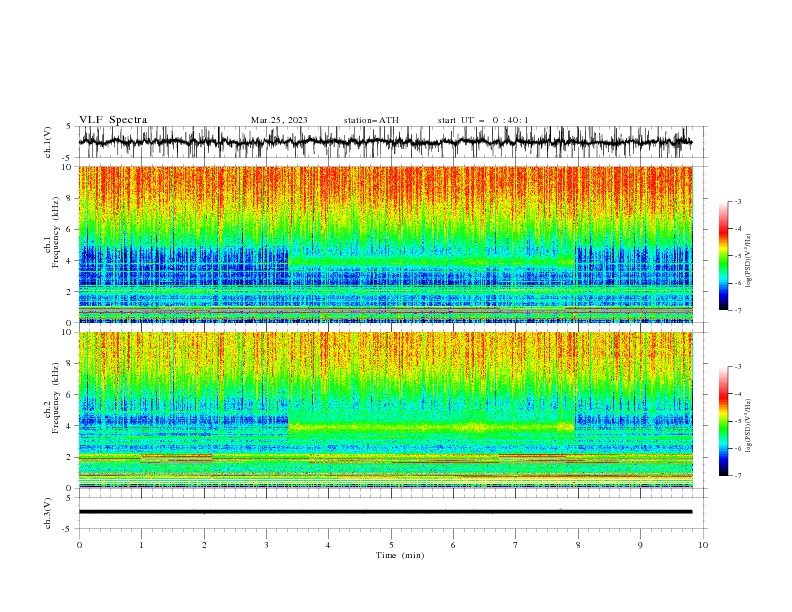Click time axis tick label "2"
Image resolution: width=792 pixels, height=612 pixels.
click(x=204, y=545)
